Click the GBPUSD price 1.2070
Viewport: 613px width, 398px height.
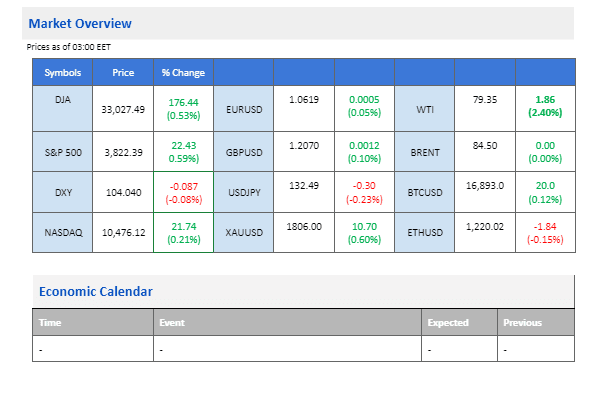pos(304,146)
